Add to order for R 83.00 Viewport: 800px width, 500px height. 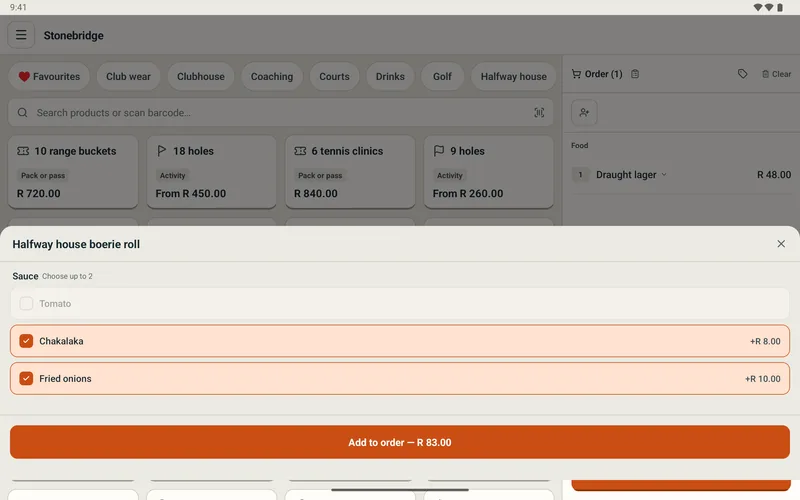click(x=400, y=442)
